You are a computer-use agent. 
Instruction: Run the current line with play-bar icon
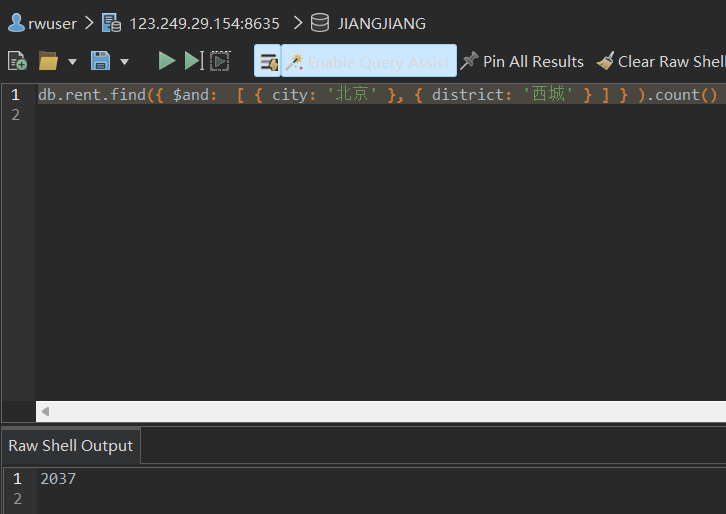(194, 61)
